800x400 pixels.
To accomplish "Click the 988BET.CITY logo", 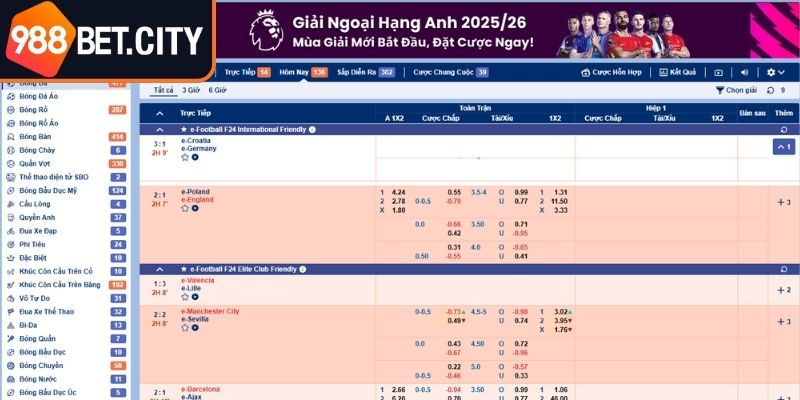I will click(x=106, y=40).
